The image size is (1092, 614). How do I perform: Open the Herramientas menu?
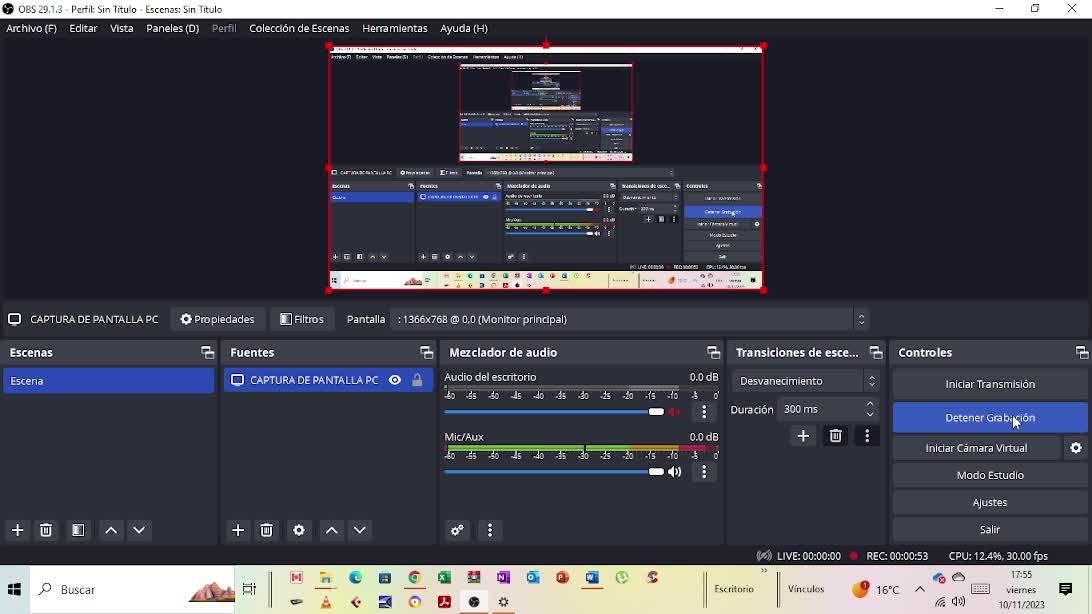coord(394,29)
